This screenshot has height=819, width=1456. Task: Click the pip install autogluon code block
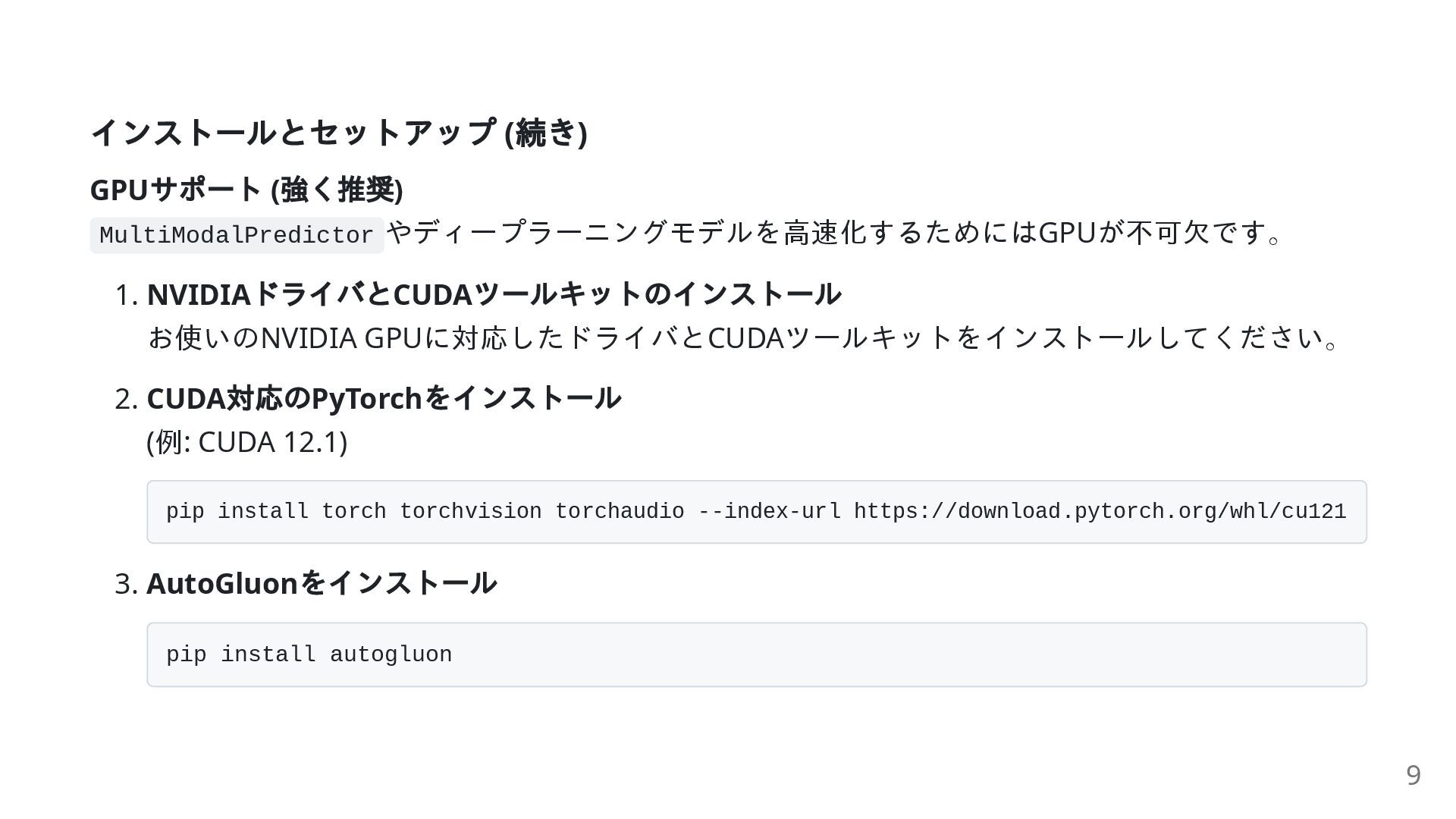point(757,655)
